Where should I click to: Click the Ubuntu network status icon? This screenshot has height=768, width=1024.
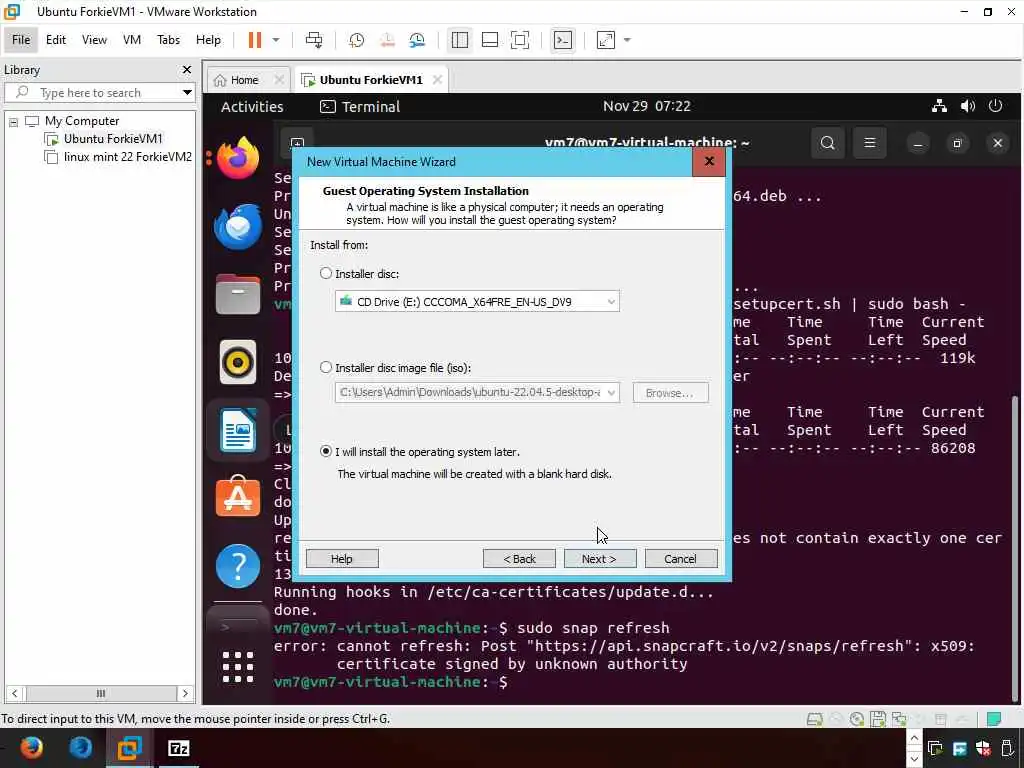tap(939, 106)
